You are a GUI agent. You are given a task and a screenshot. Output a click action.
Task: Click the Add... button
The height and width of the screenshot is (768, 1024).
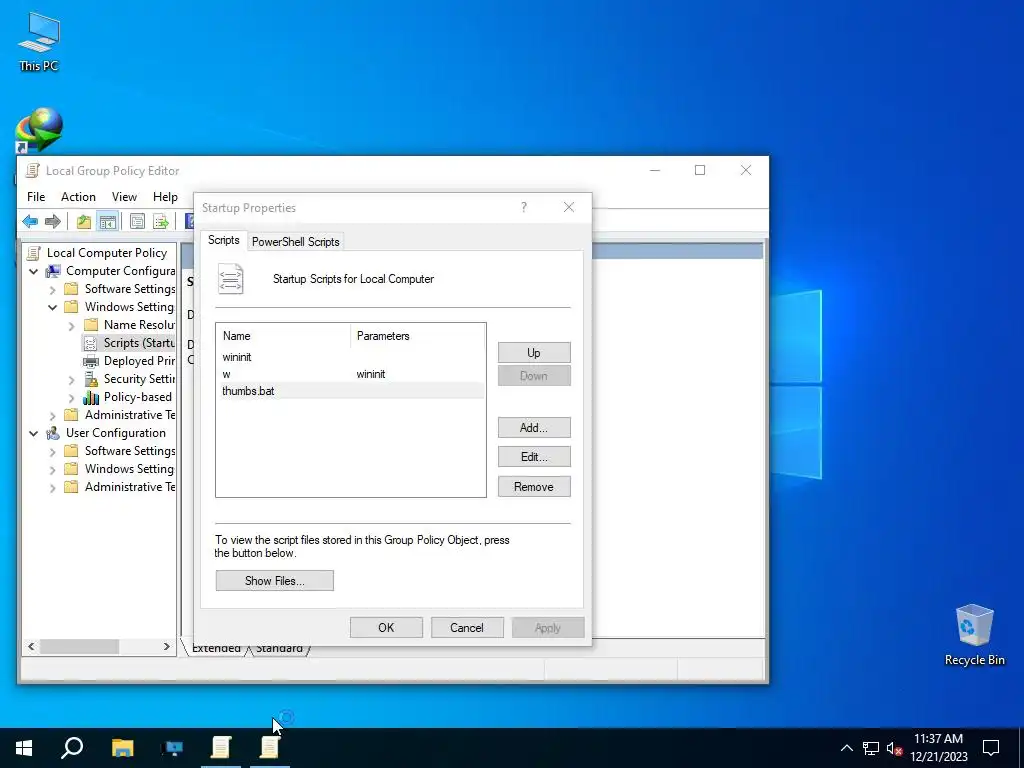(x=534, y=428)
